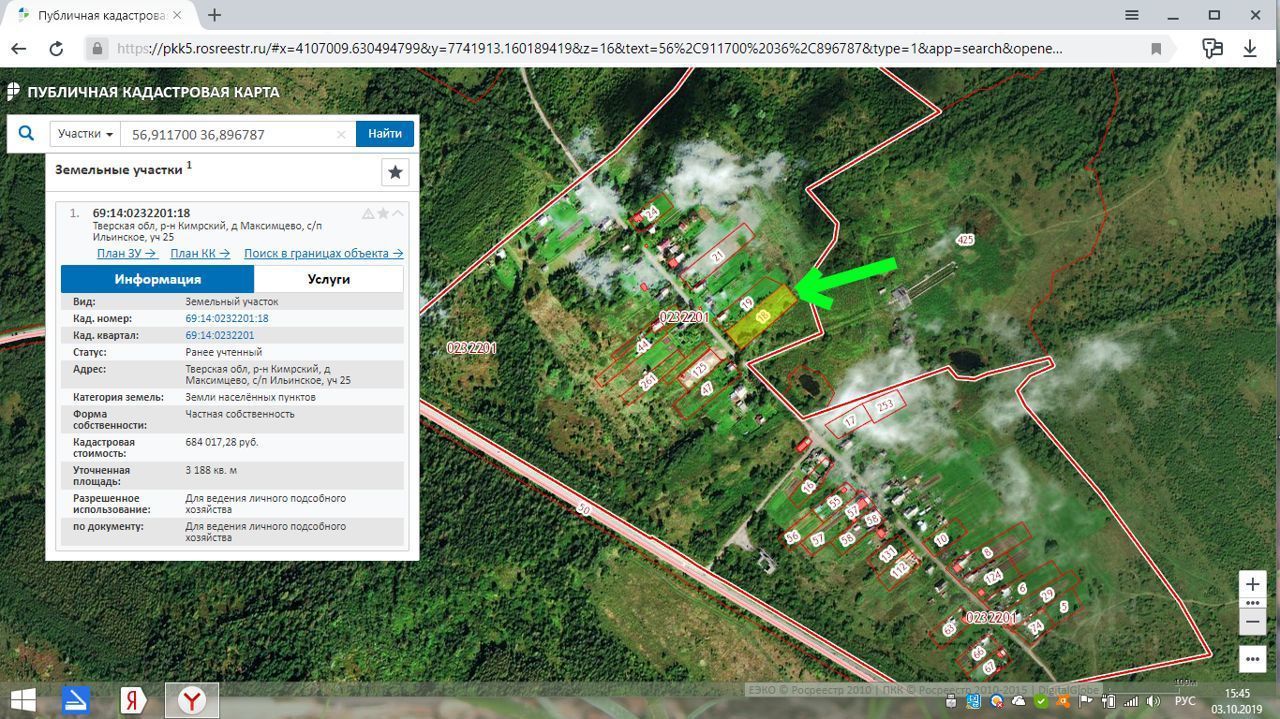Open the Action Center flag tray icon
1280x719 pixels.
coord(1085,702)
